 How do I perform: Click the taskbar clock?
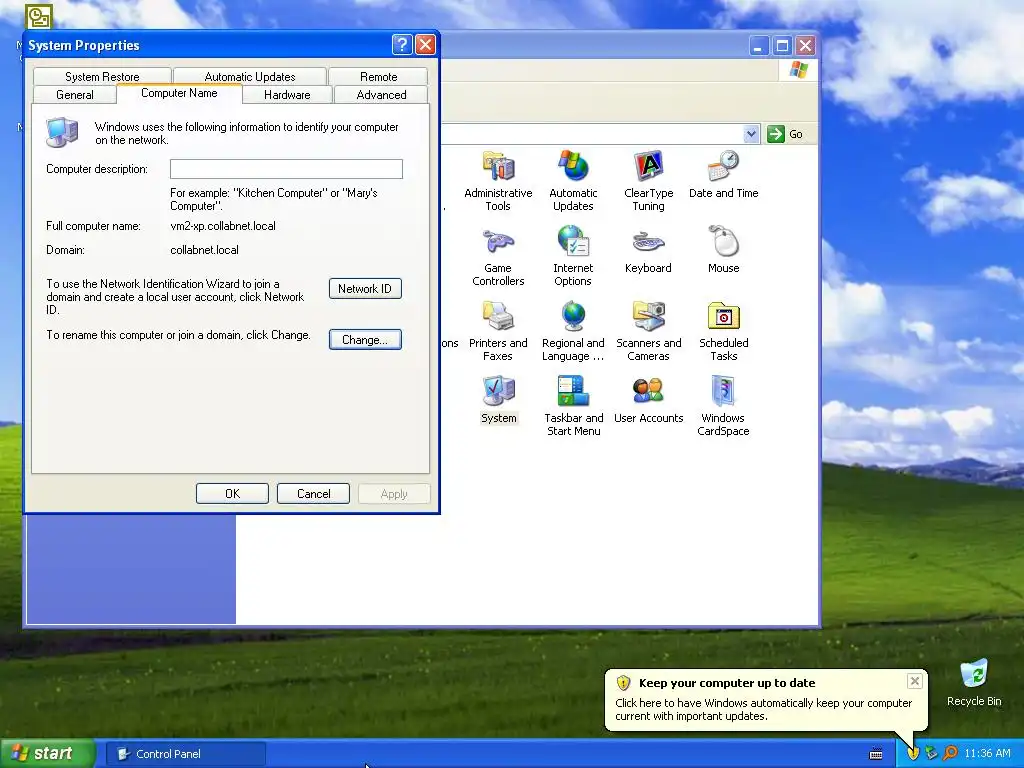[x=987, y=754]
